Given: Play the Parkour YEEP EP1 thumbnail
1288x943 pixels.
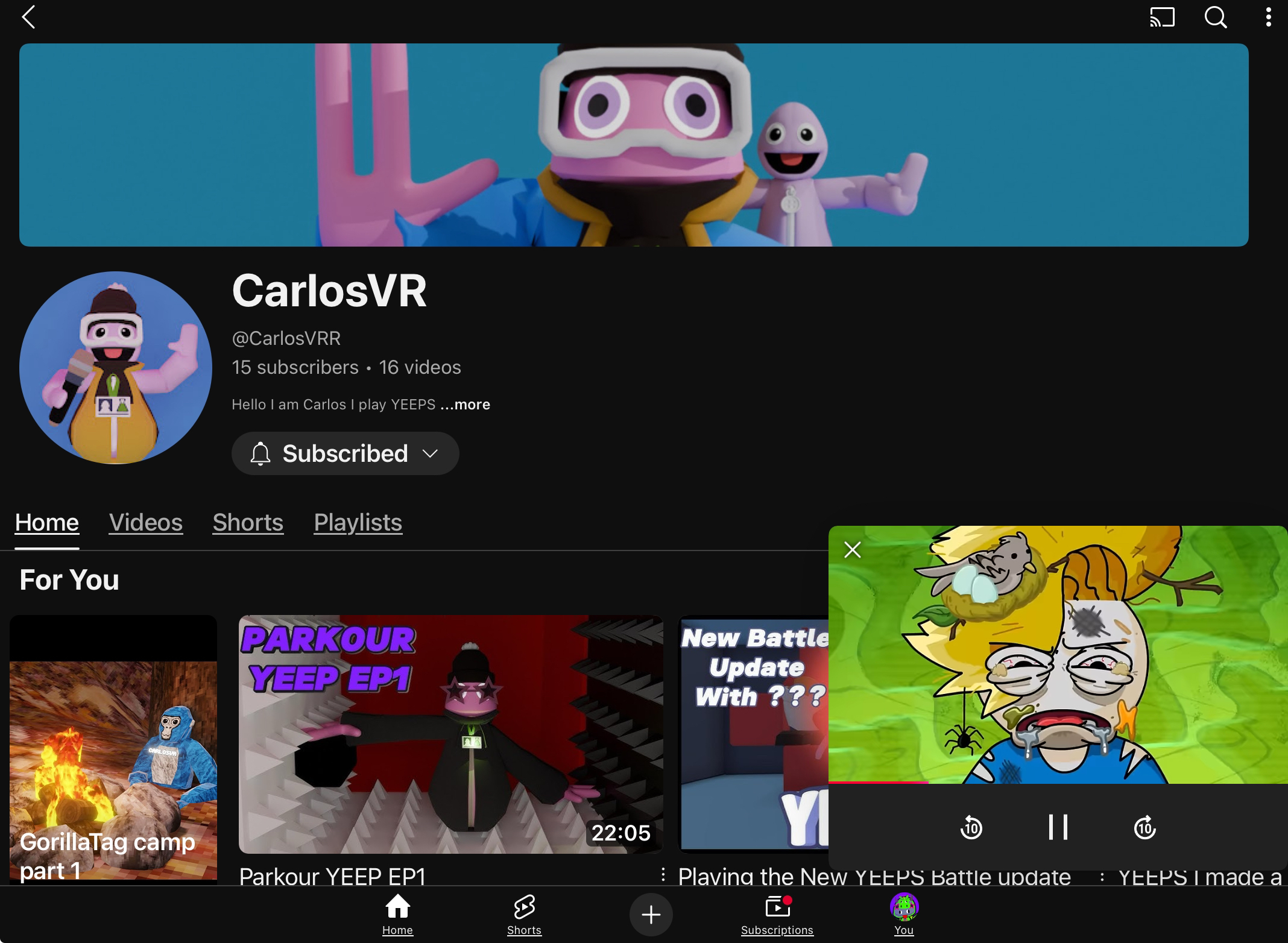Looking at the screenshot, I should point(451,734).
